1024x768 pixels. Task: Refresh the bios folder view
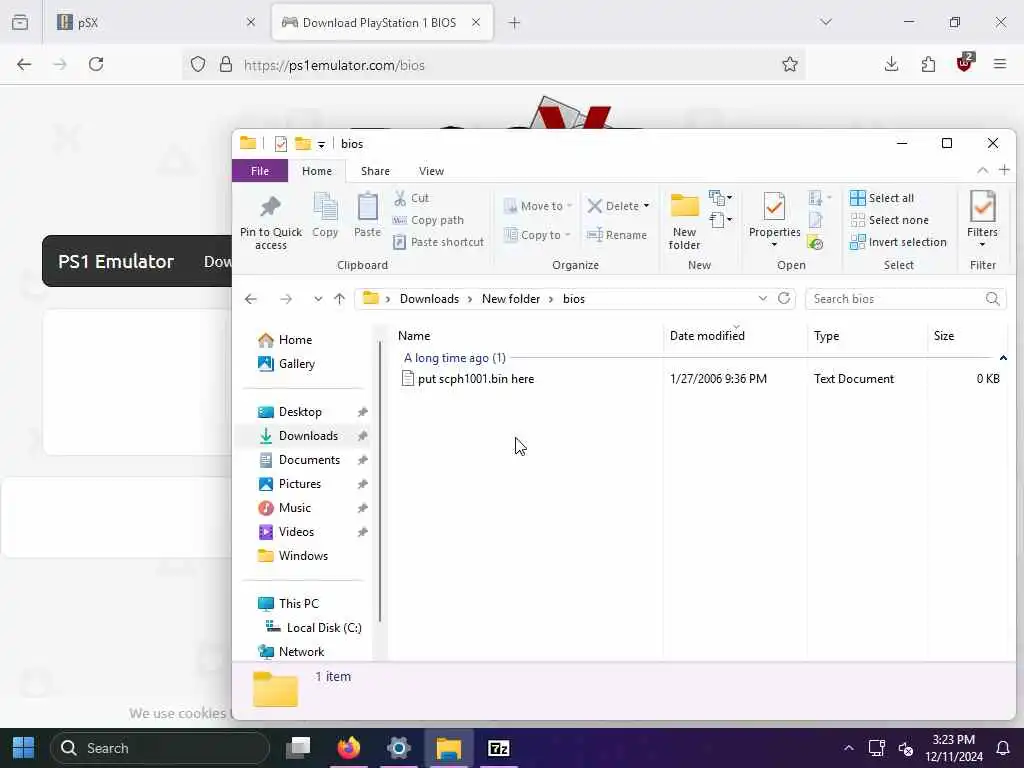coord(784,298)
